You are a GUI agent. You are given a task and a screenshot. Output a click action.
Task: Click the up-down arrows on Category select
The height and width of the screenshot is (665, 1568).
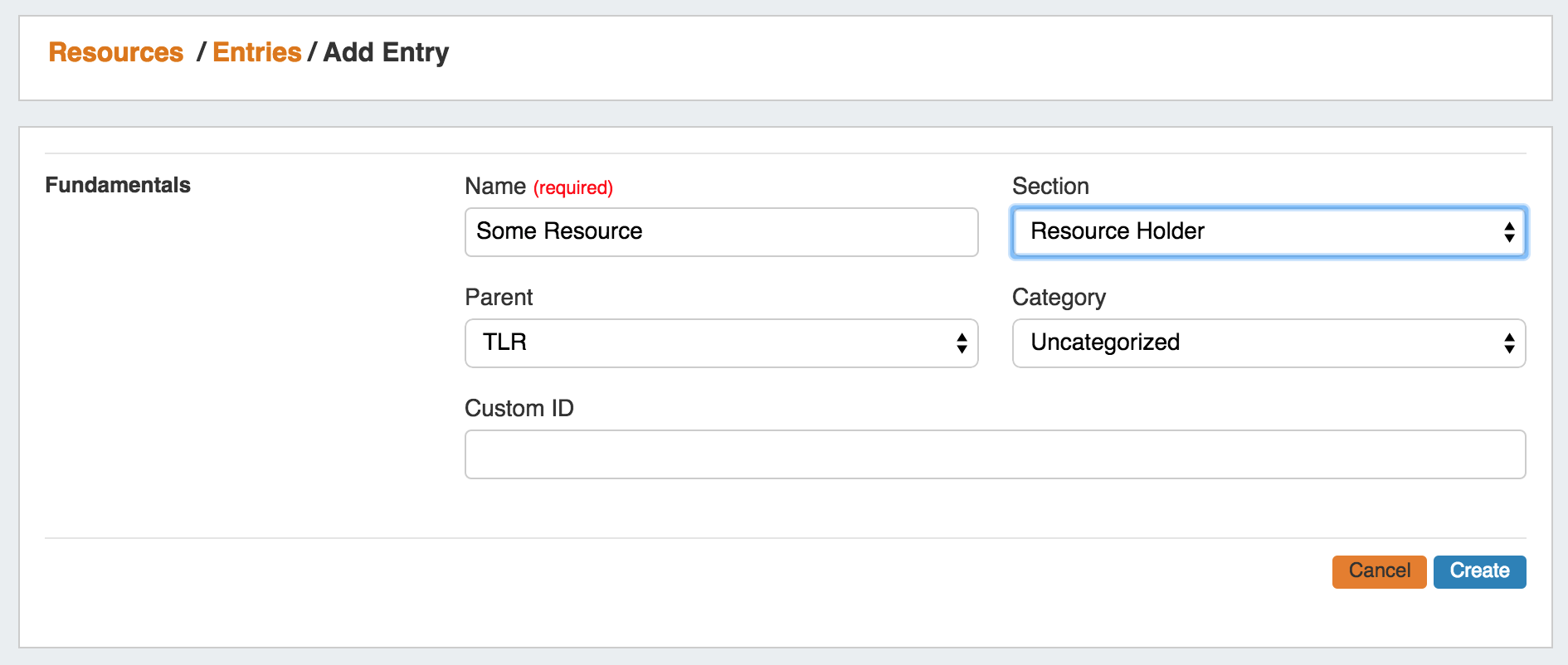click(x=1509, y=343)
